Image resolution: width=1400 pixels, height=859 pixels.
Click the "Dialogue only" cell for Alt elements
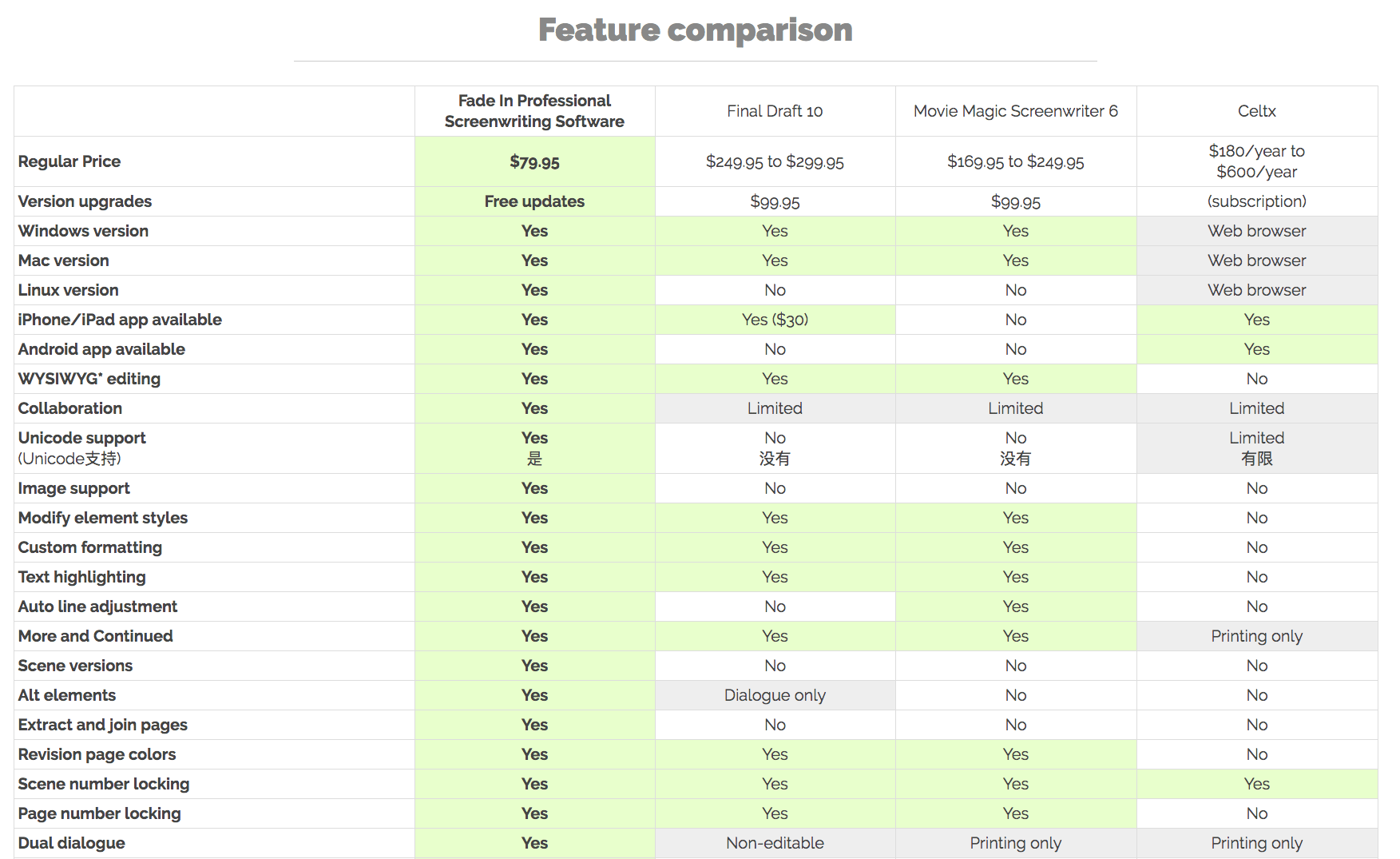point(775,695)
